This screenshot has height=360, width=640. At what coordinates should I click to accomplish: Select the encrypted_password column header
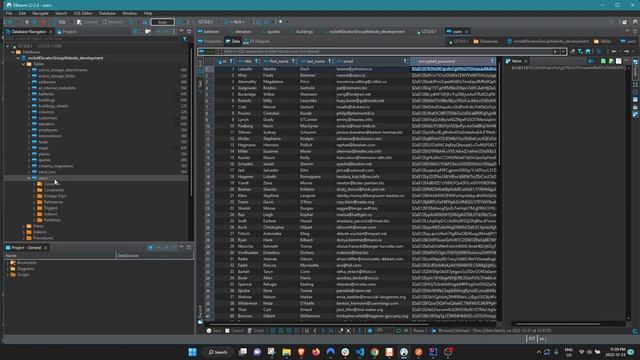453,61
